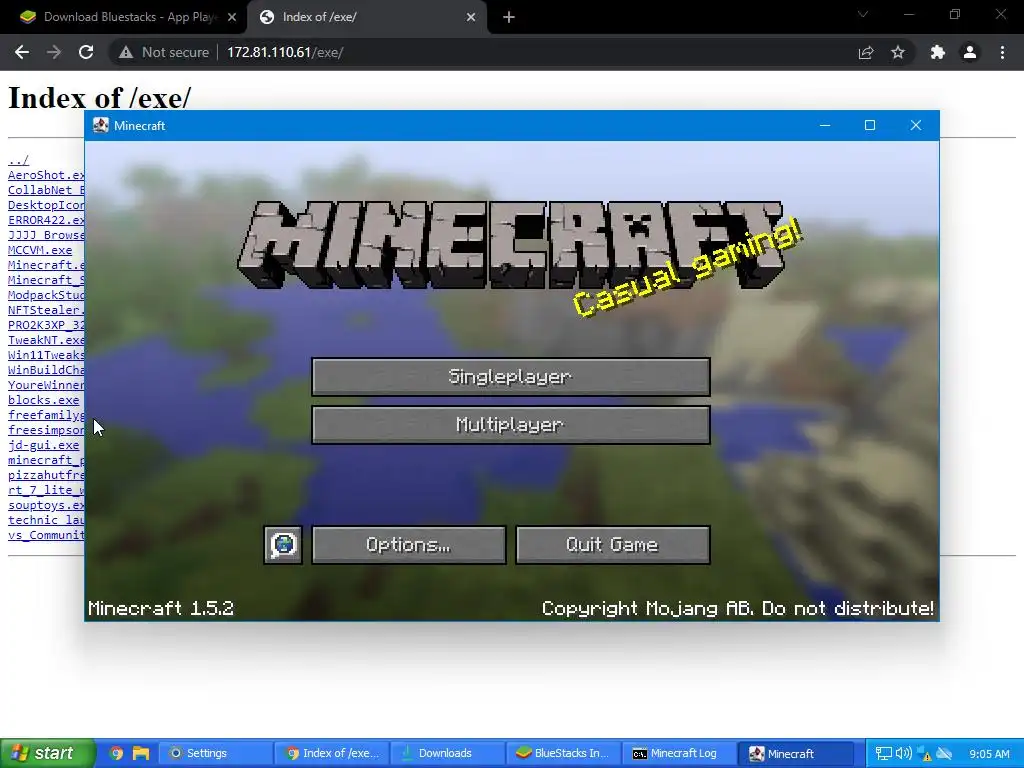Image resolution: width=1024 pixels, height=768 pixels.
Task: Open the Multiplayer menu
Action: pyautogui.click(x=511, y=425)
